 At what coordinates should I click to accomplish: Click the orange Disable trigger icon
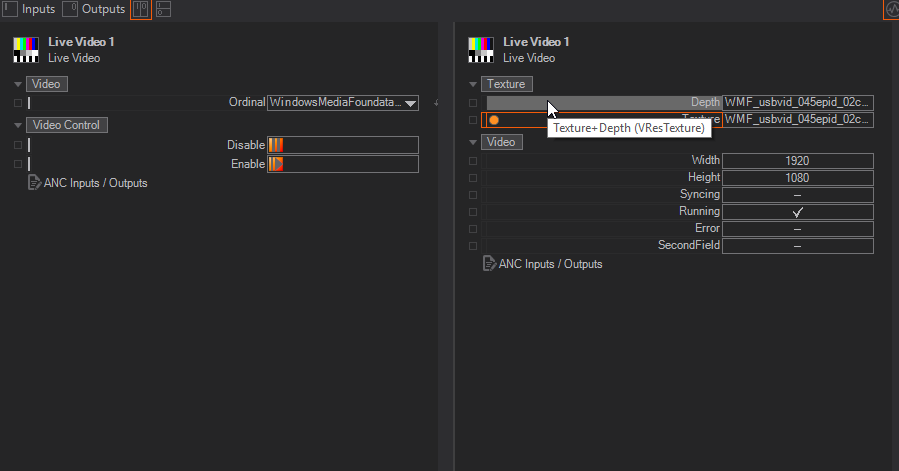pos(276,145)
